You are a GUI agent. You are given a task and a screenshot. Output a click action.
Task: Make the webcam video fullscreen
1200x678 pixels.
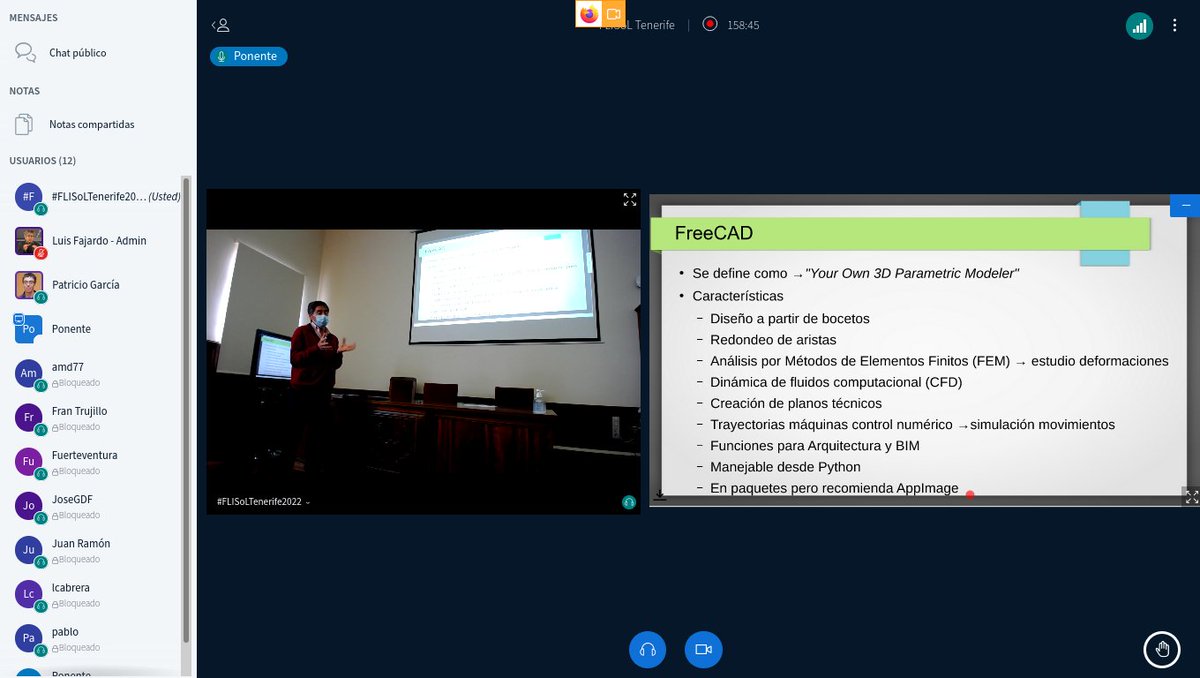[x=630, y=200]
